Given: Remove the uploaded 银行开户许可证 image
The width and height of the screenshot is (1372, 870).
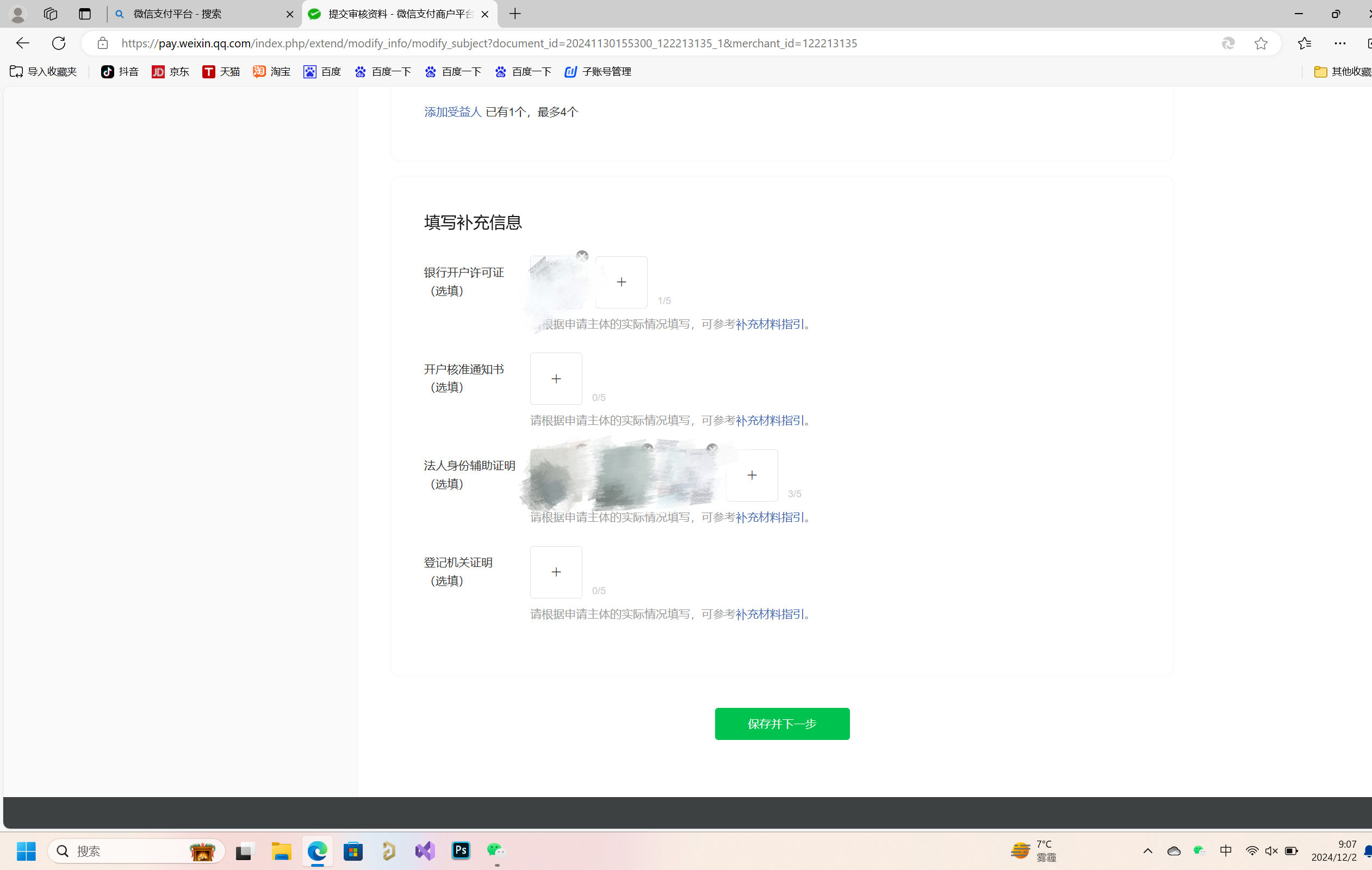Looking at the screenshot, I should (582, 256).
